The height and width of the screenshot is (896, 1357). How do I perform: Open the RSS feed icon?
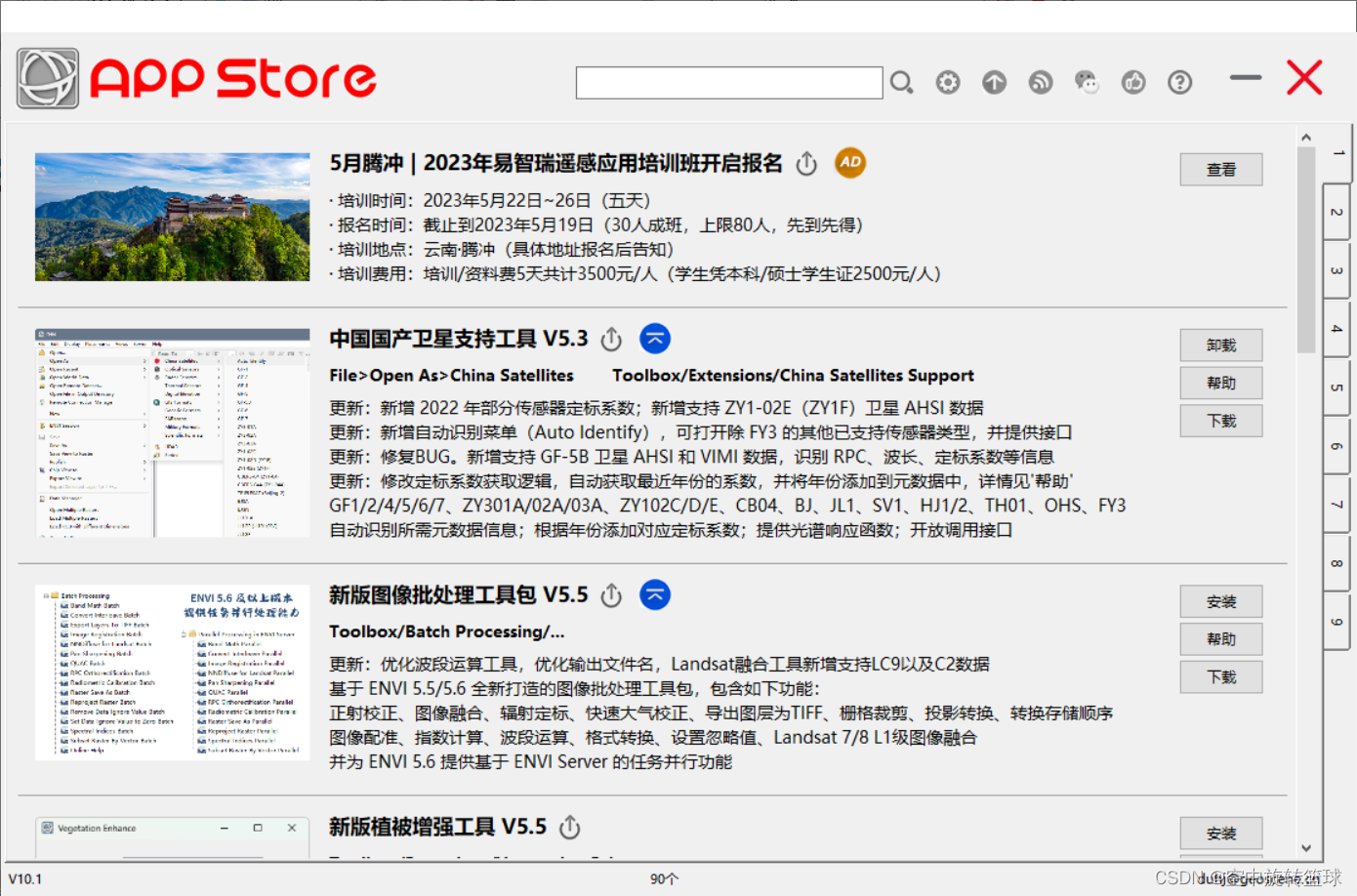click(1041, 83)
